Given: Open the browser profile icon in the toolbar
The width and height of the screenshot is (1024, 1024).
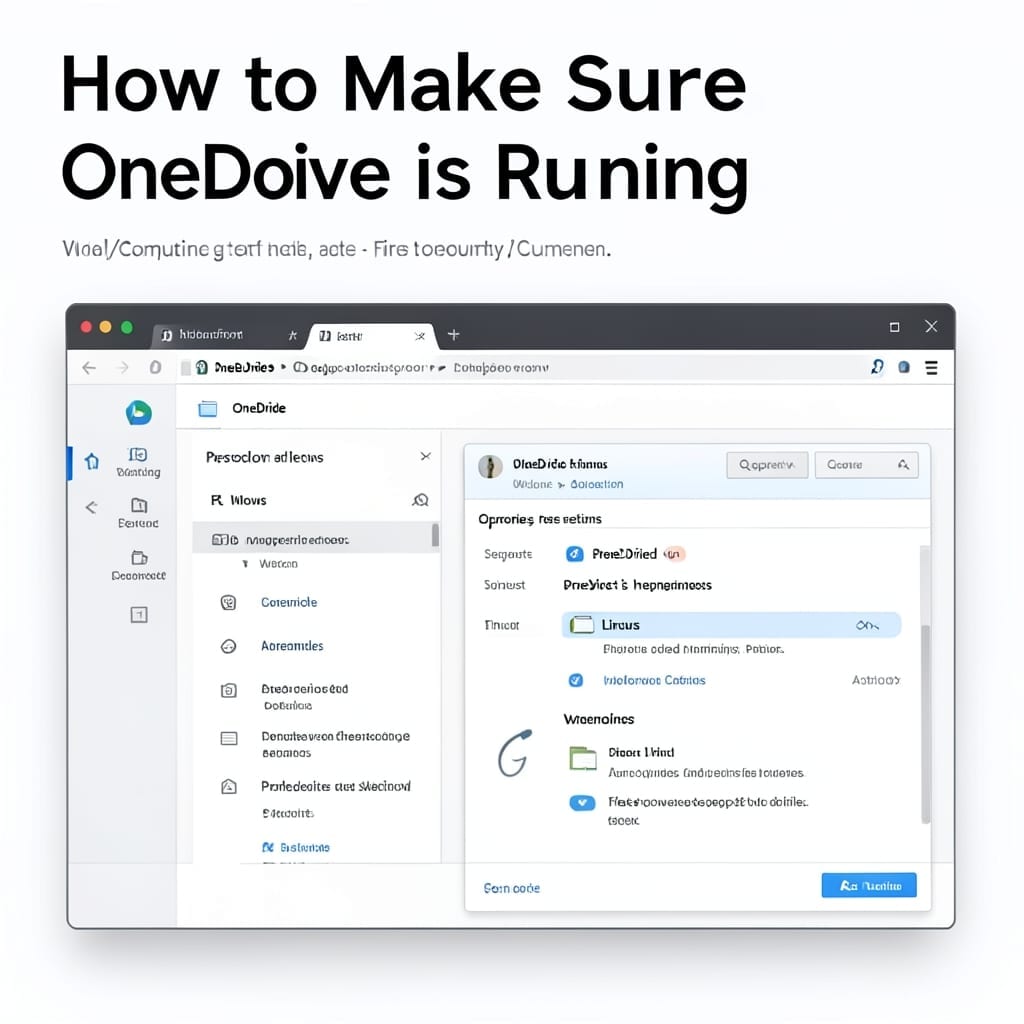Looking at the screenshot, I should (877, 367).
